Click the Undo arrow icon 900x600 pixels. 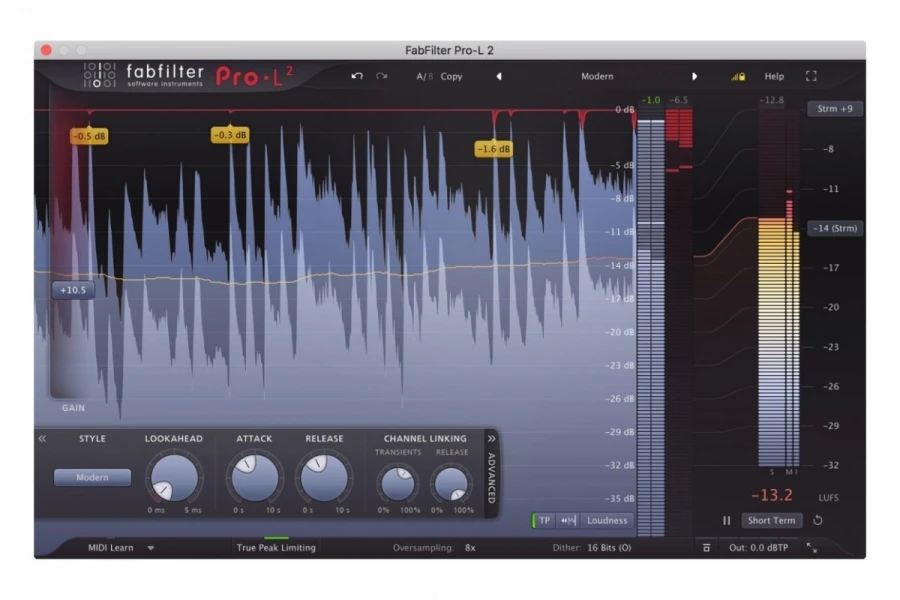pos(357,76)
